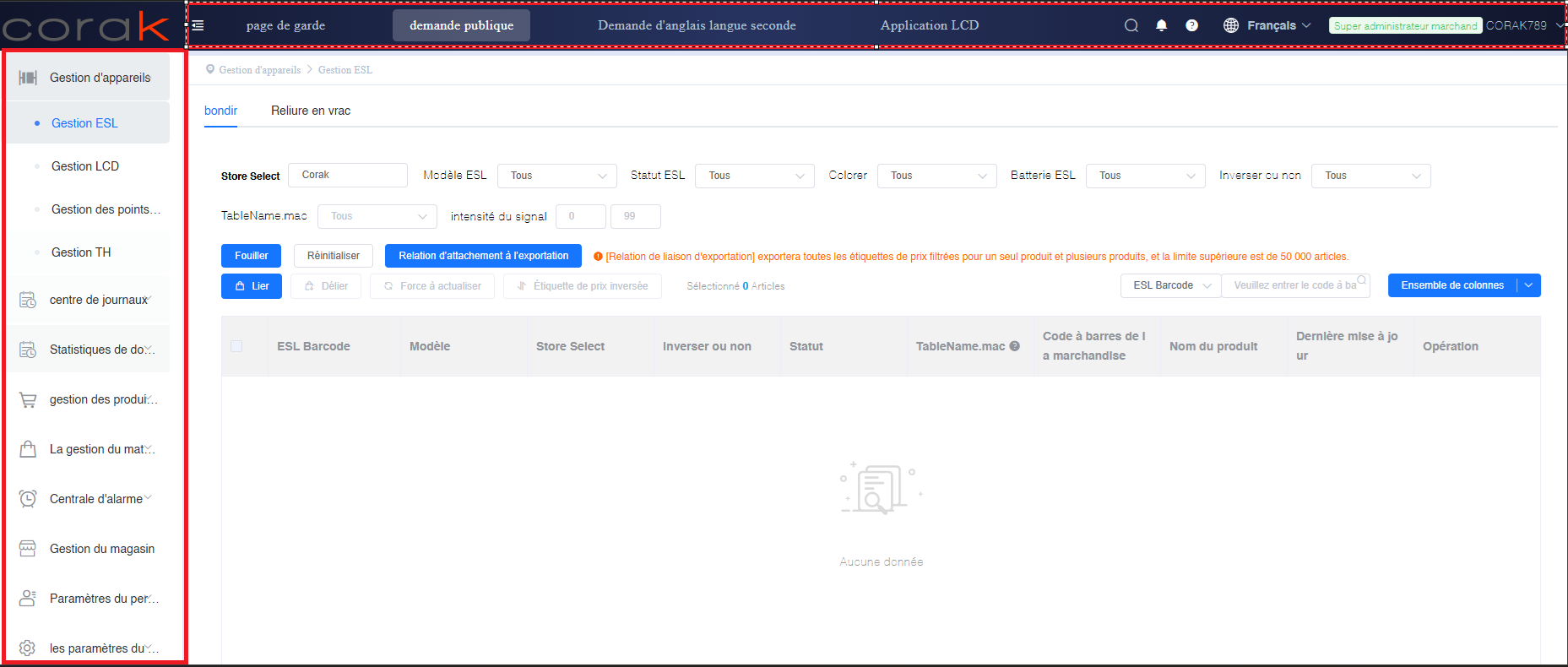Viewport: 1568px width, 667px height.
Task: Click Gestion d'appareils breadcrumb link
Action: pyautogui.click(x=259, y=70)
